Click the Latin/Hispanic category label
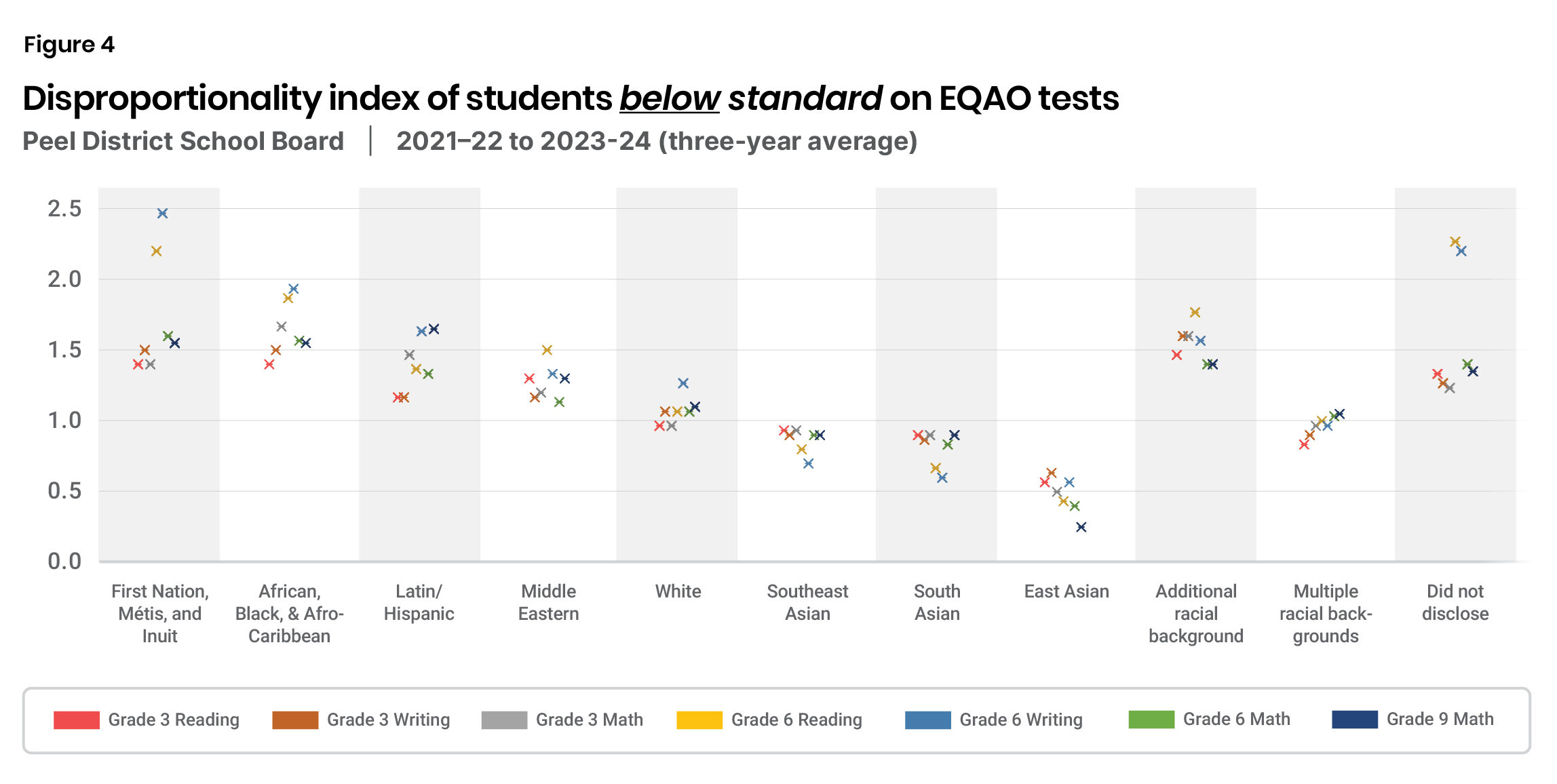The width and height of the screenshot is (1557, 784). (x=419, y=602)
